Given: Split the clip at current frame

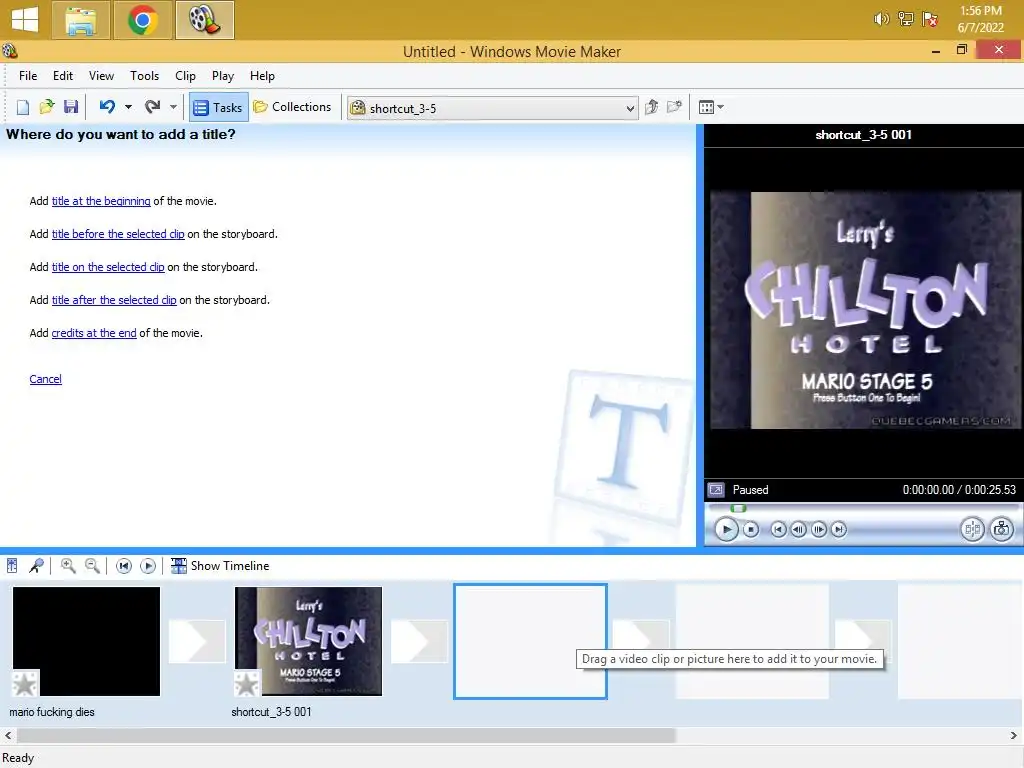Looking at the screenshot, I should [x=972, y=529].
